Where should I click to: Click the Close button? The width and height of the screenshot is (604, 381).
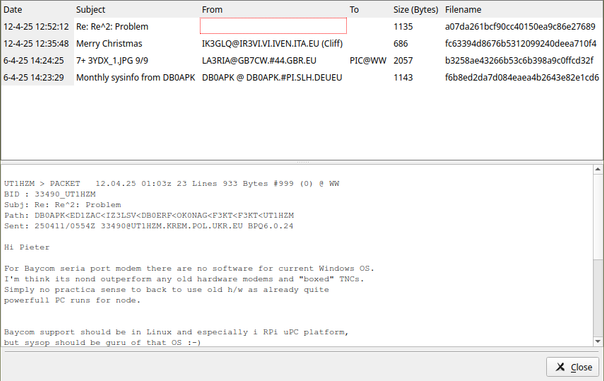[572, 367]
